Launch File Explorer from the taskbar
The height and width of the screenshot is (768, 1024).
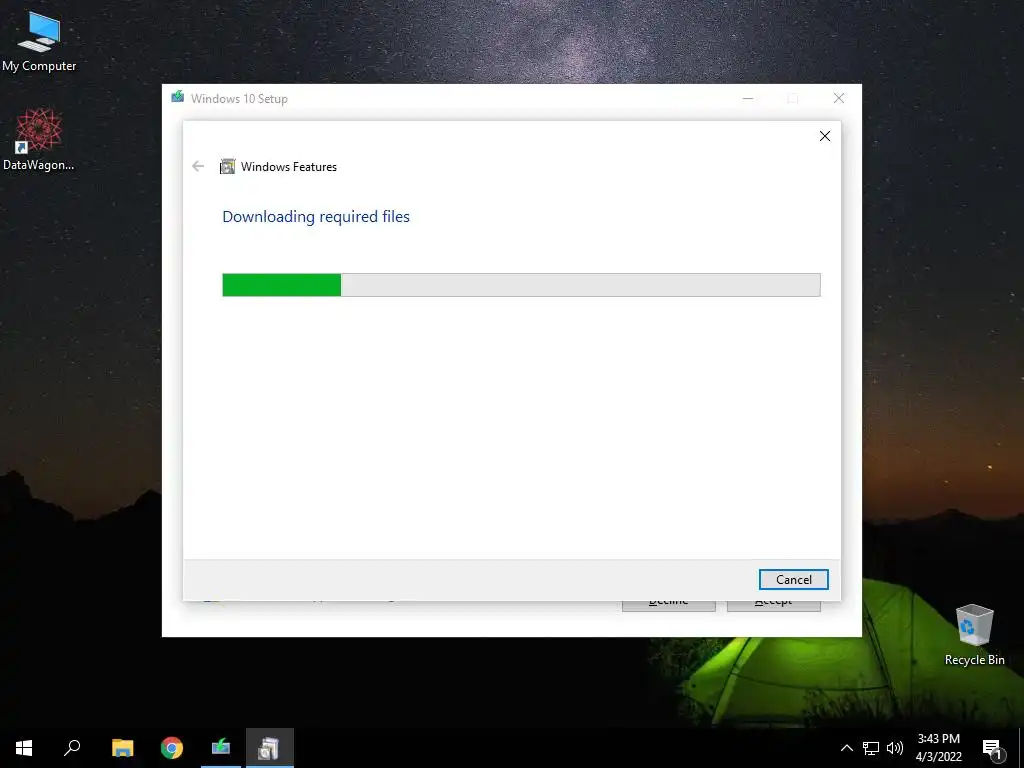(122, 748)
